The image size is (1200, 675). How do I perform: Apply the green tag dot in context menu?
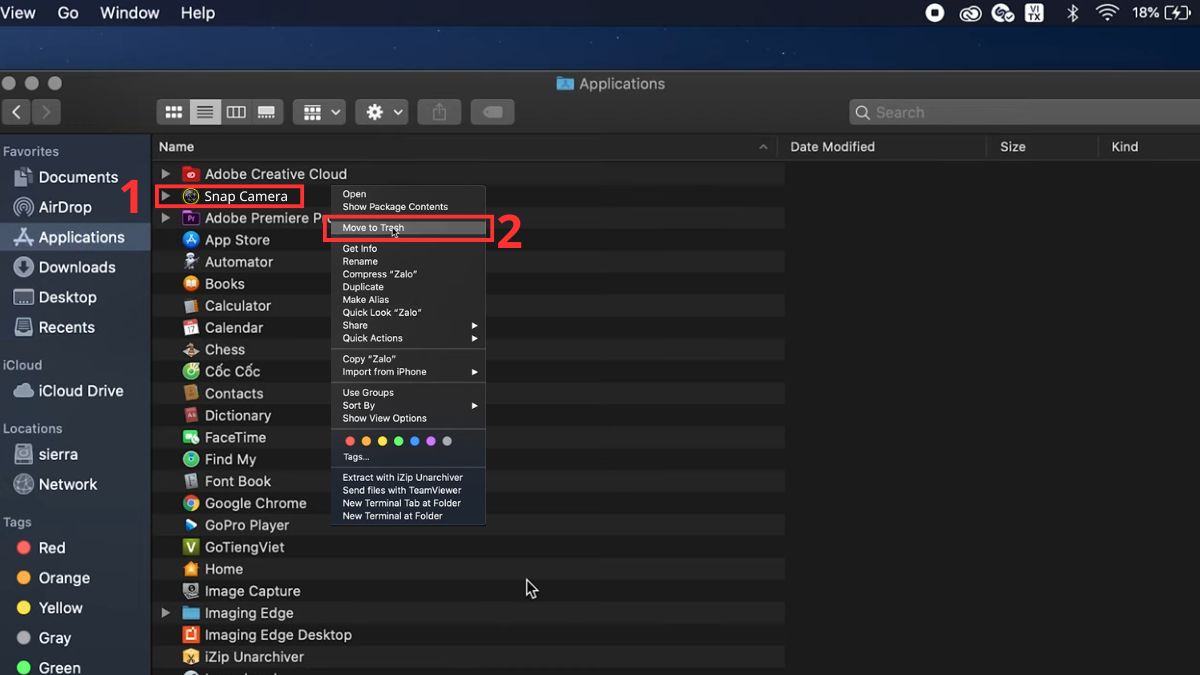pos(399,441)
